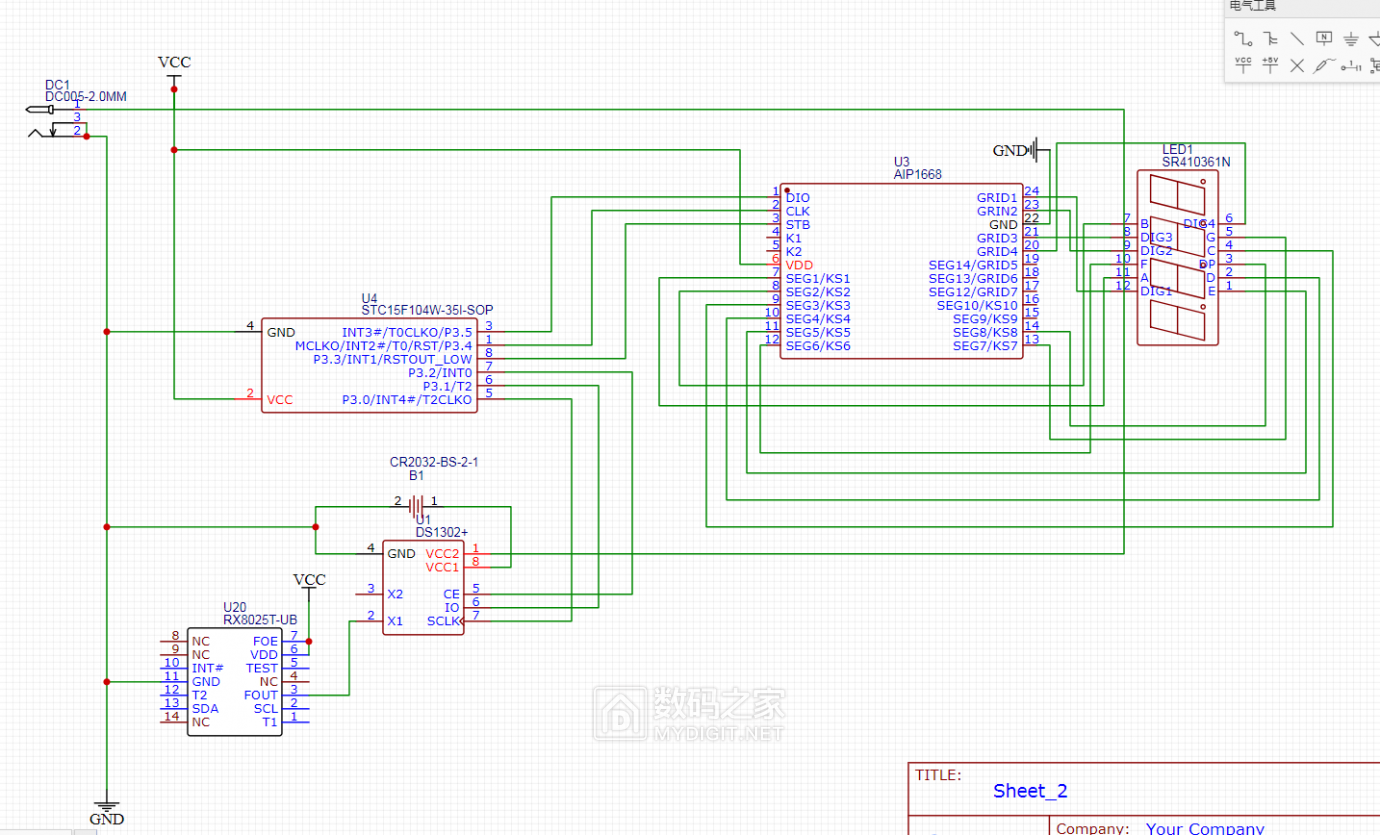Click the B1 designator label
Image resolution: width=1380 pixels, height=835 pixels.
(x=416, y=476)
